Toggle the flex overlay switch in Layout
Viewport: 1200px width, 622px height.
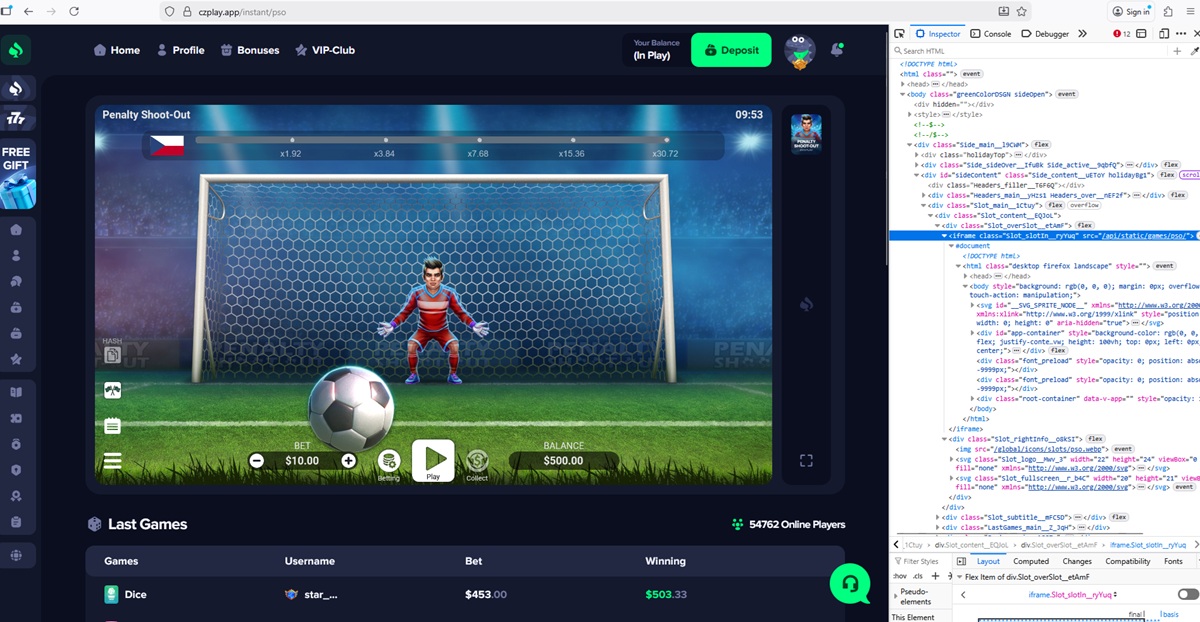(1187, 594)
